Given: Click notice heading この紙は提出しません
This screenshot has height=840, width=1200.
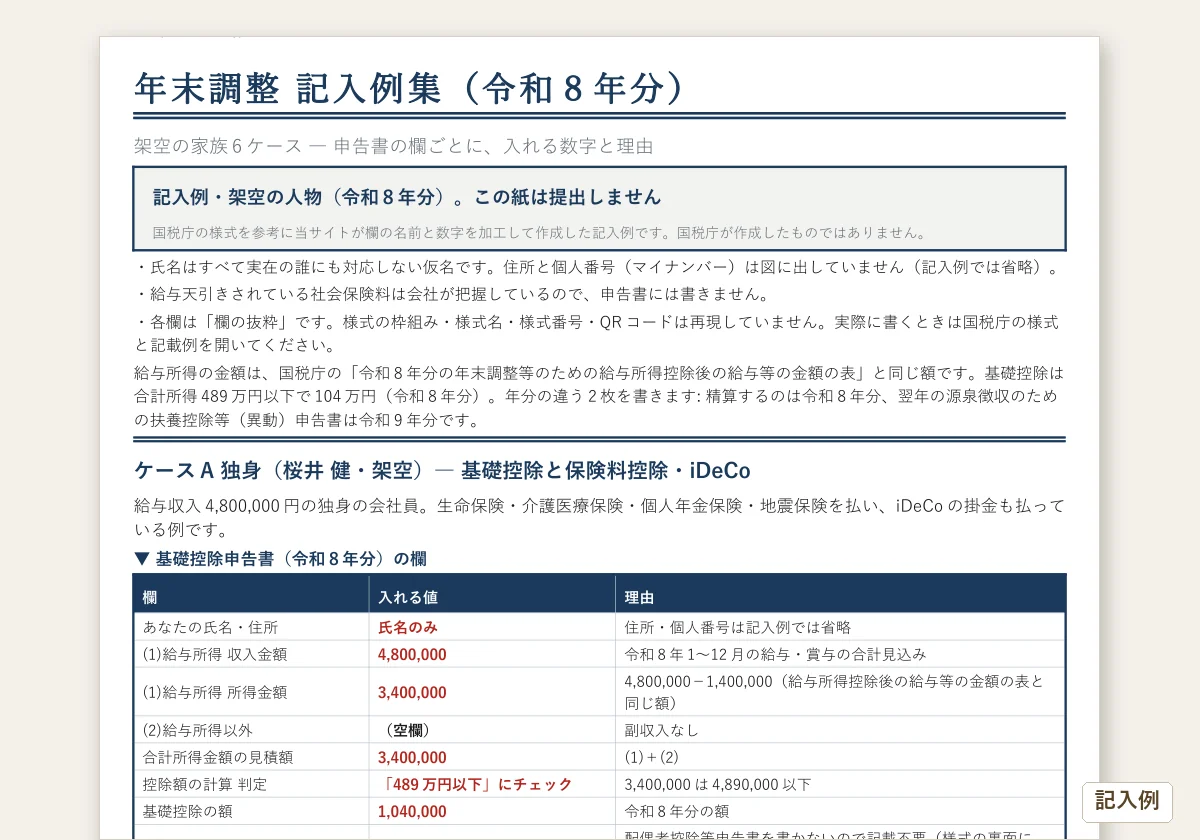Looking at the screenshot, I should click(x=568, y=196).
